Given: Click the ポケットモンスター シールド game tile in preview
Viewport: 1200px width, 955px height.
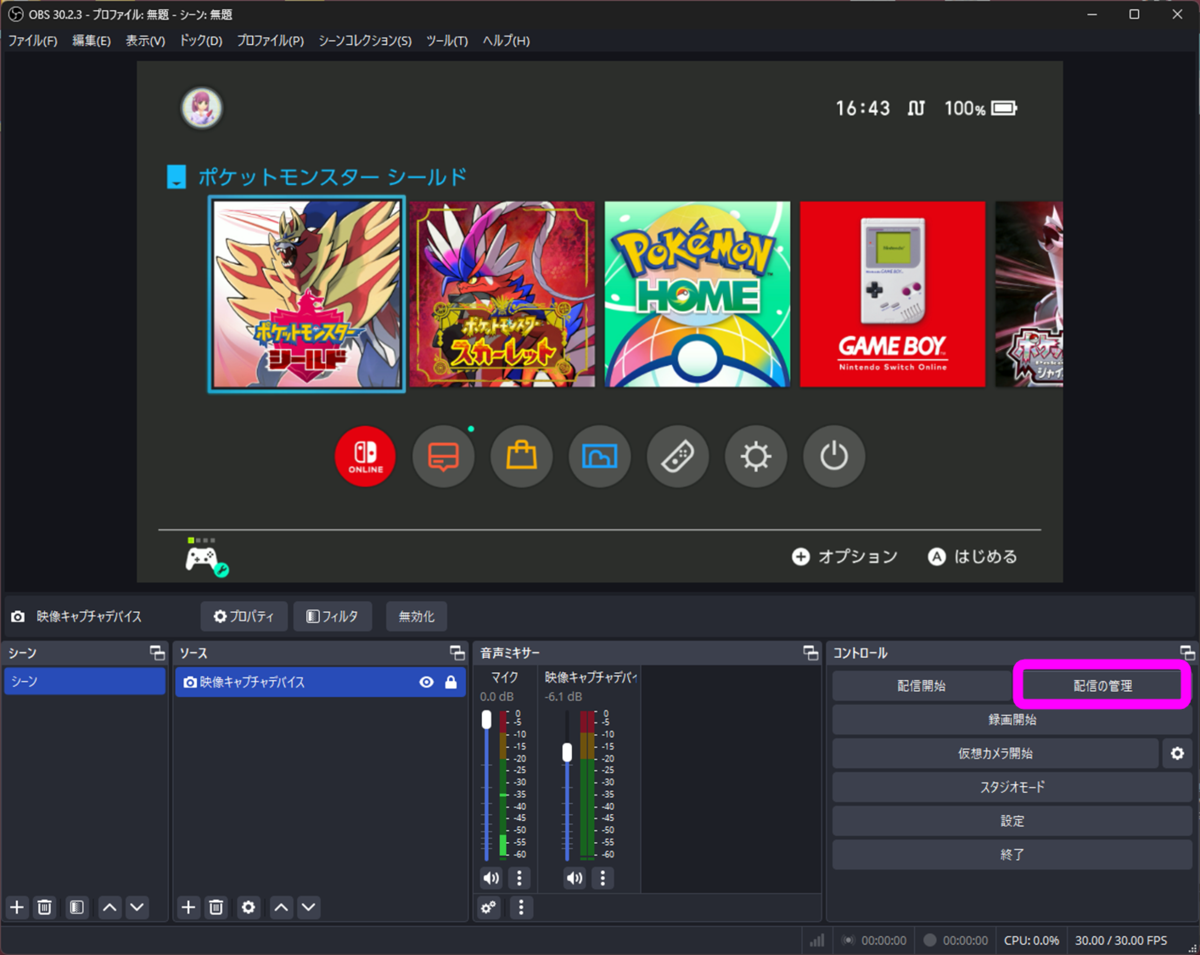Looking at the screenshot, I should point(306,294).
